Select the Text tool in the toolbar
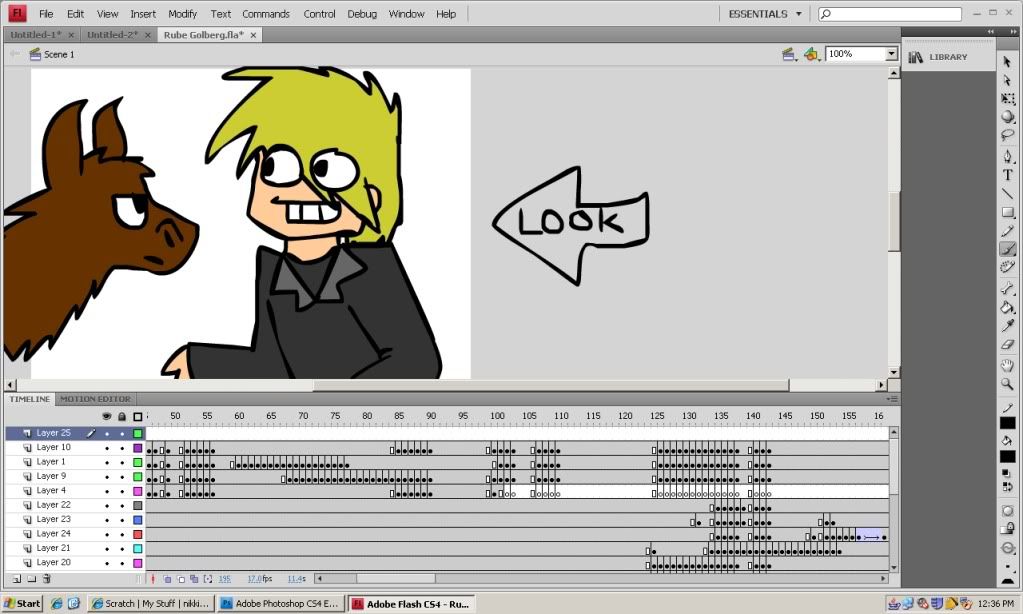 tap(1008, 175)
